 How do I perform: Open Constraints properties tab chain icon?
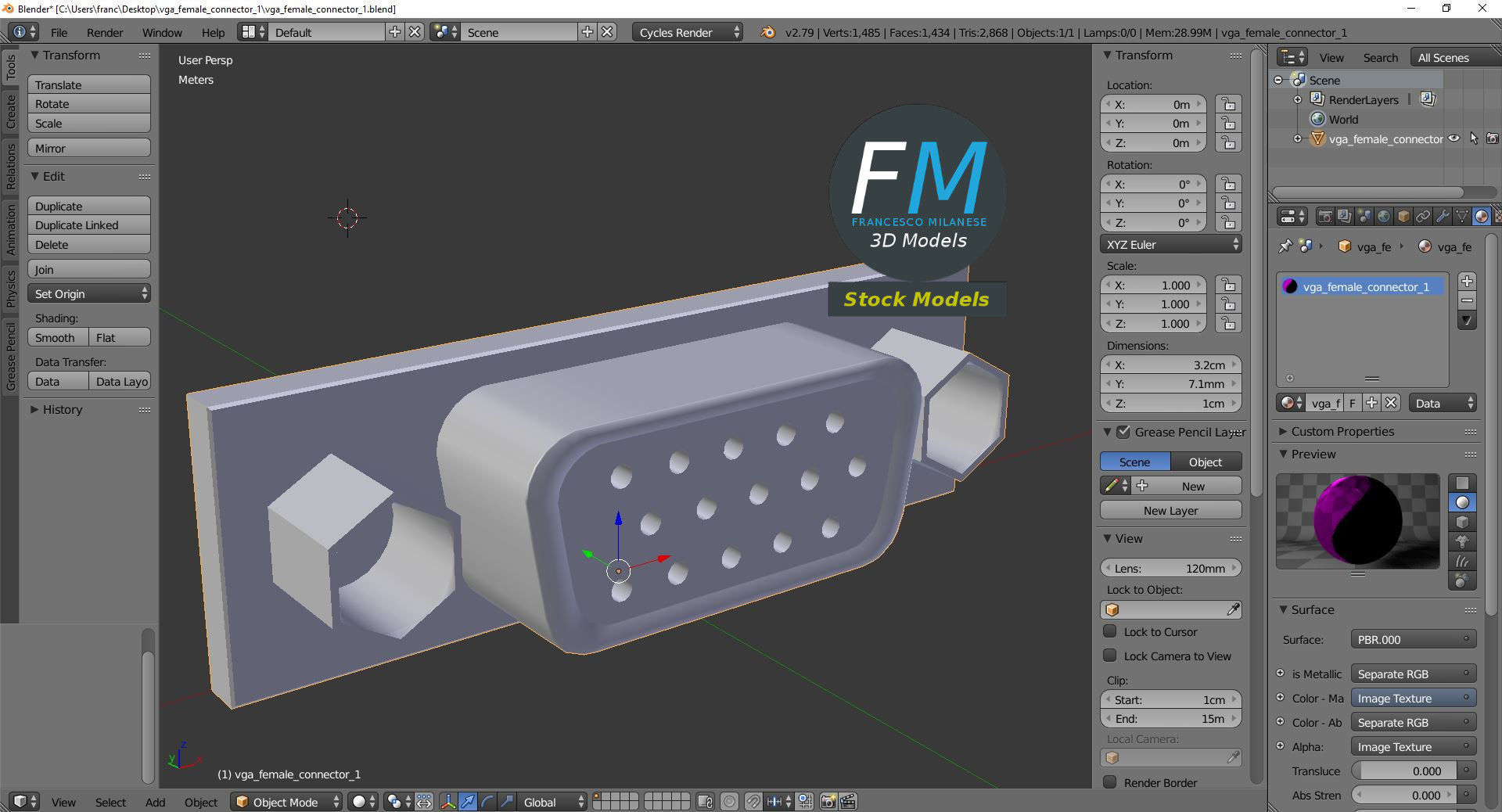(x=1423, y=217)
